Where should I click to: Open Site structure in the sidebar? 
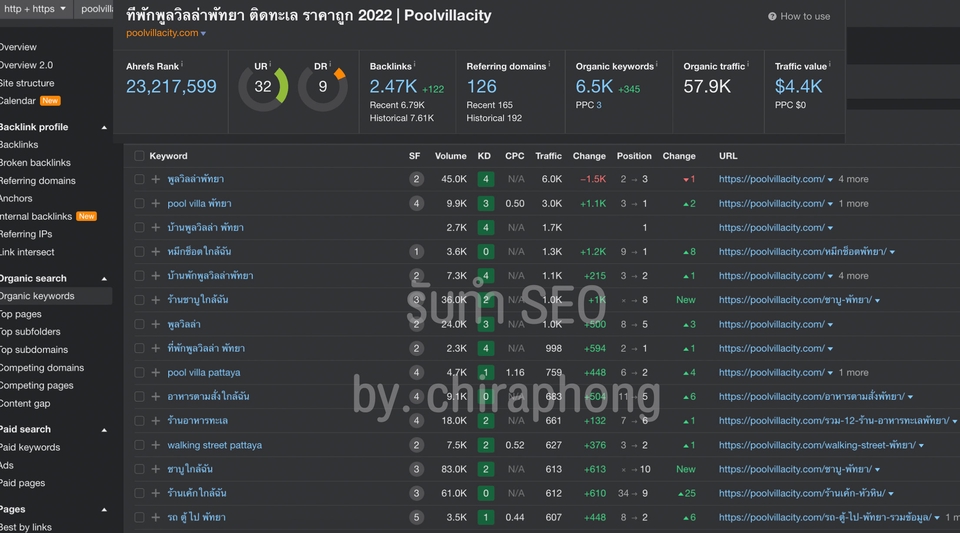pos(27,83)
